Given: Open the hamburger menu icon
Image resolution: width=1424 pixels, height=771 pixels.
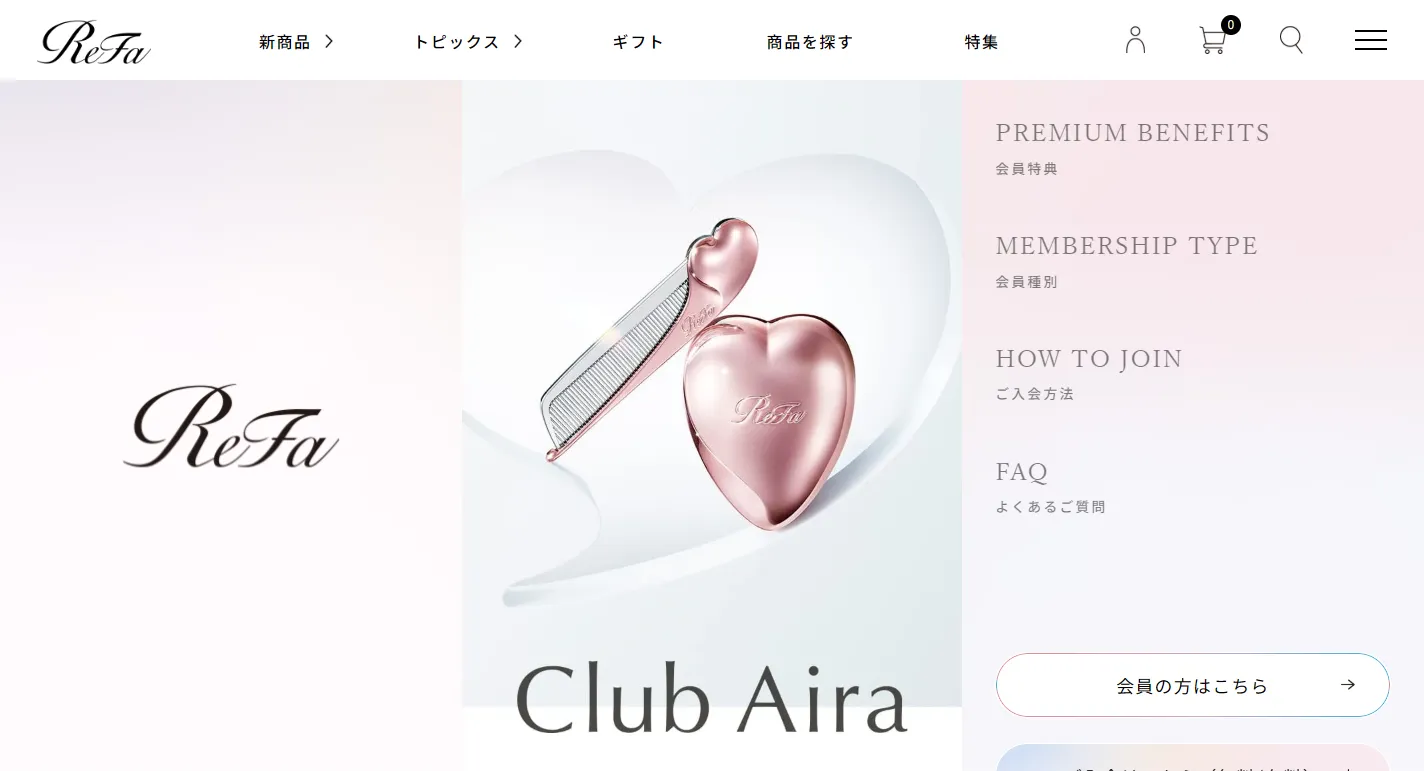Looking at the screenshot, I should click(1370, 40).
